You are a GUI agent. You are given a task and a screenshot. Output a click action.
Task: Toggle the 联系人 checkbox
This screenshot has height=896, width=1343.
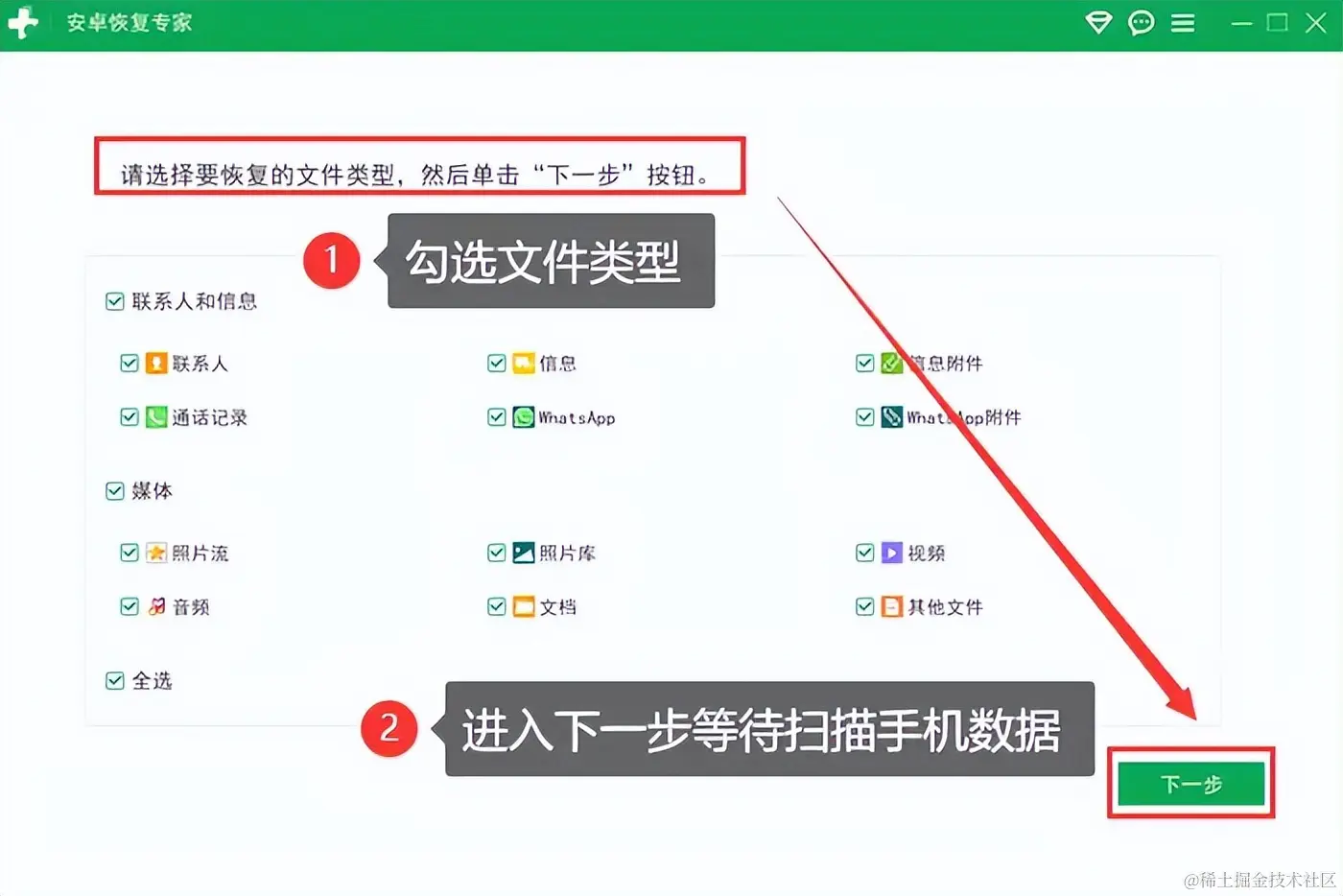point(130,363)
